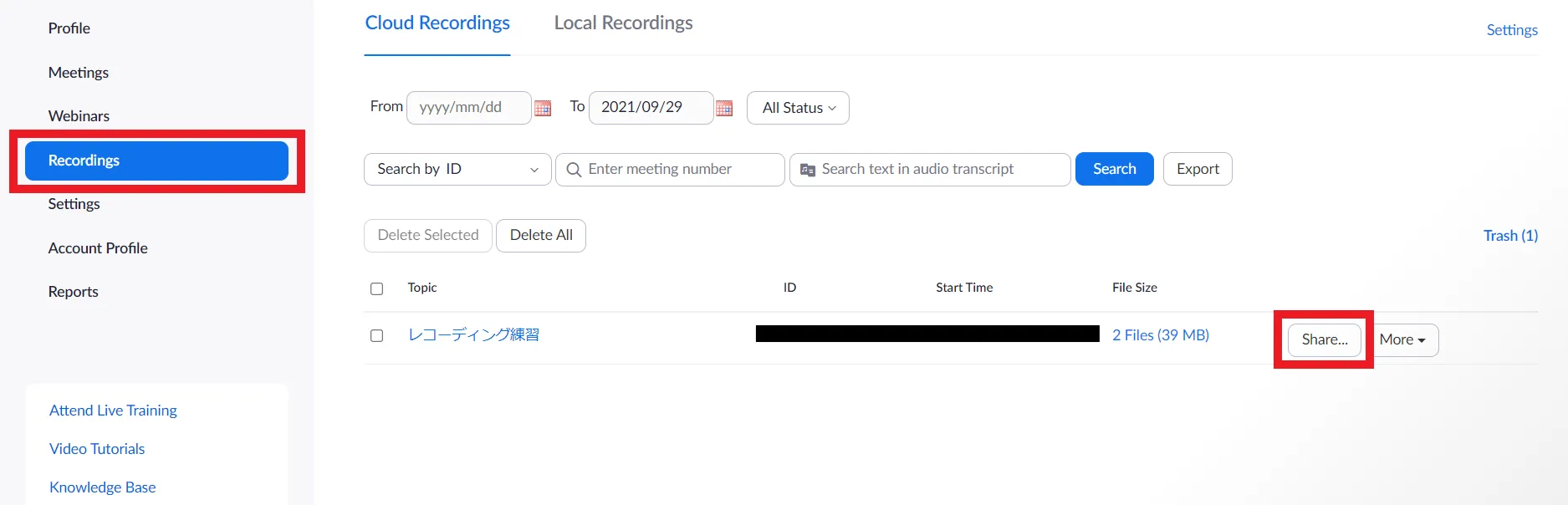This screenshot has height=505, width=1568.
Task: Open the 2 Files (39 MB) link
Action: [x=1161, y=335]
